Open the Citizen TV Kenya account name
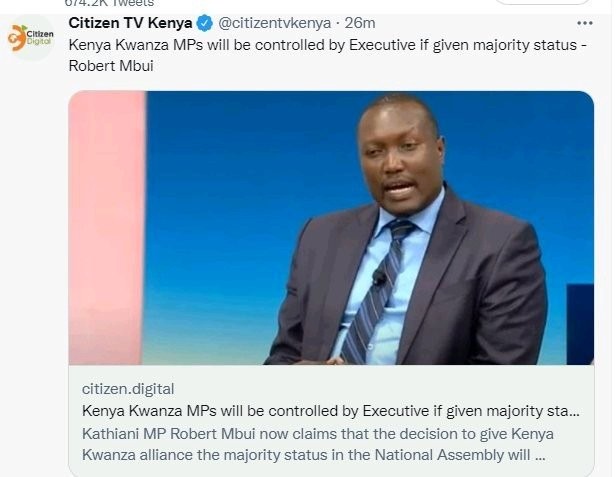The width and height of the screenshot is (616, 477). [x=130, y=23]
